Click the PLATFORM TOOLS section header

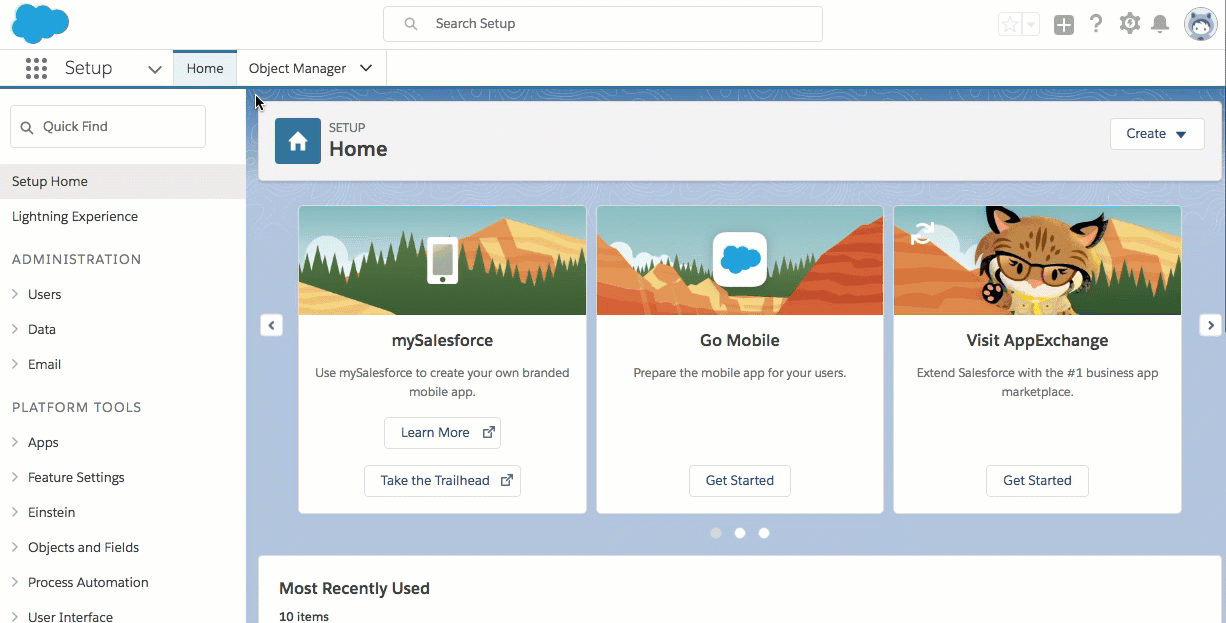77,407
